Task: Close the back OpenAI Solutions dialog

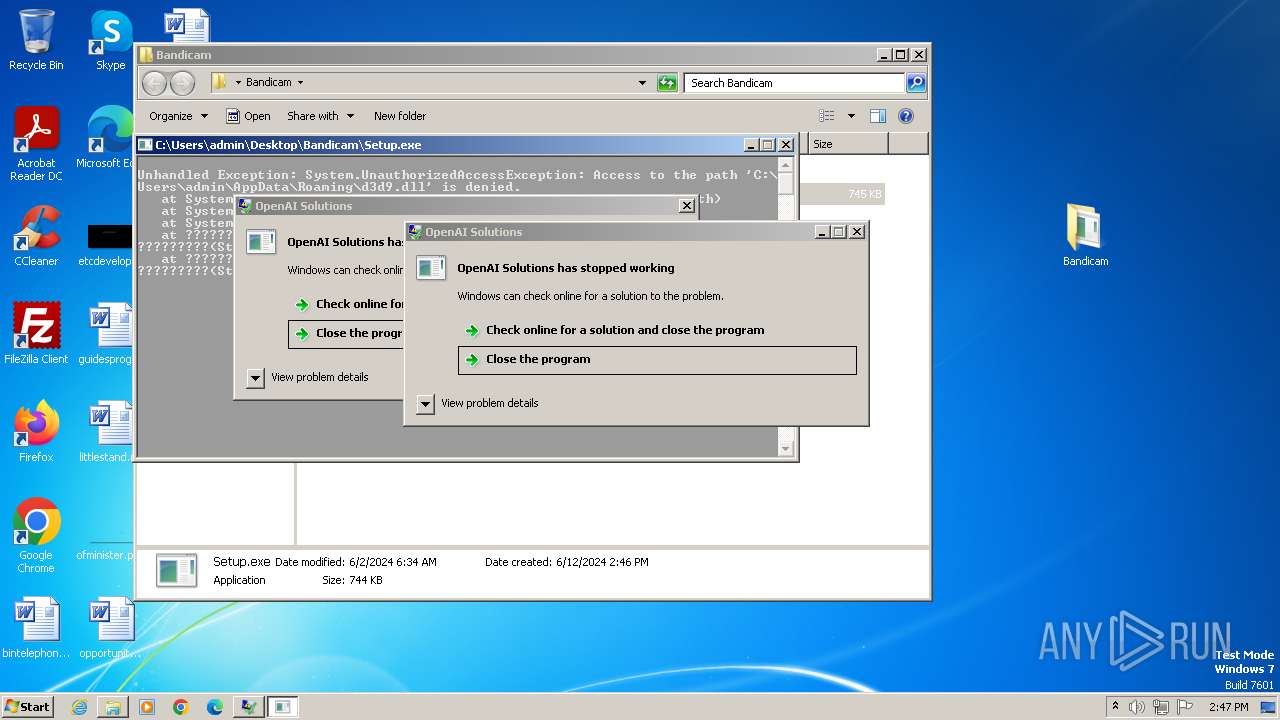Action: click(686, 206)
